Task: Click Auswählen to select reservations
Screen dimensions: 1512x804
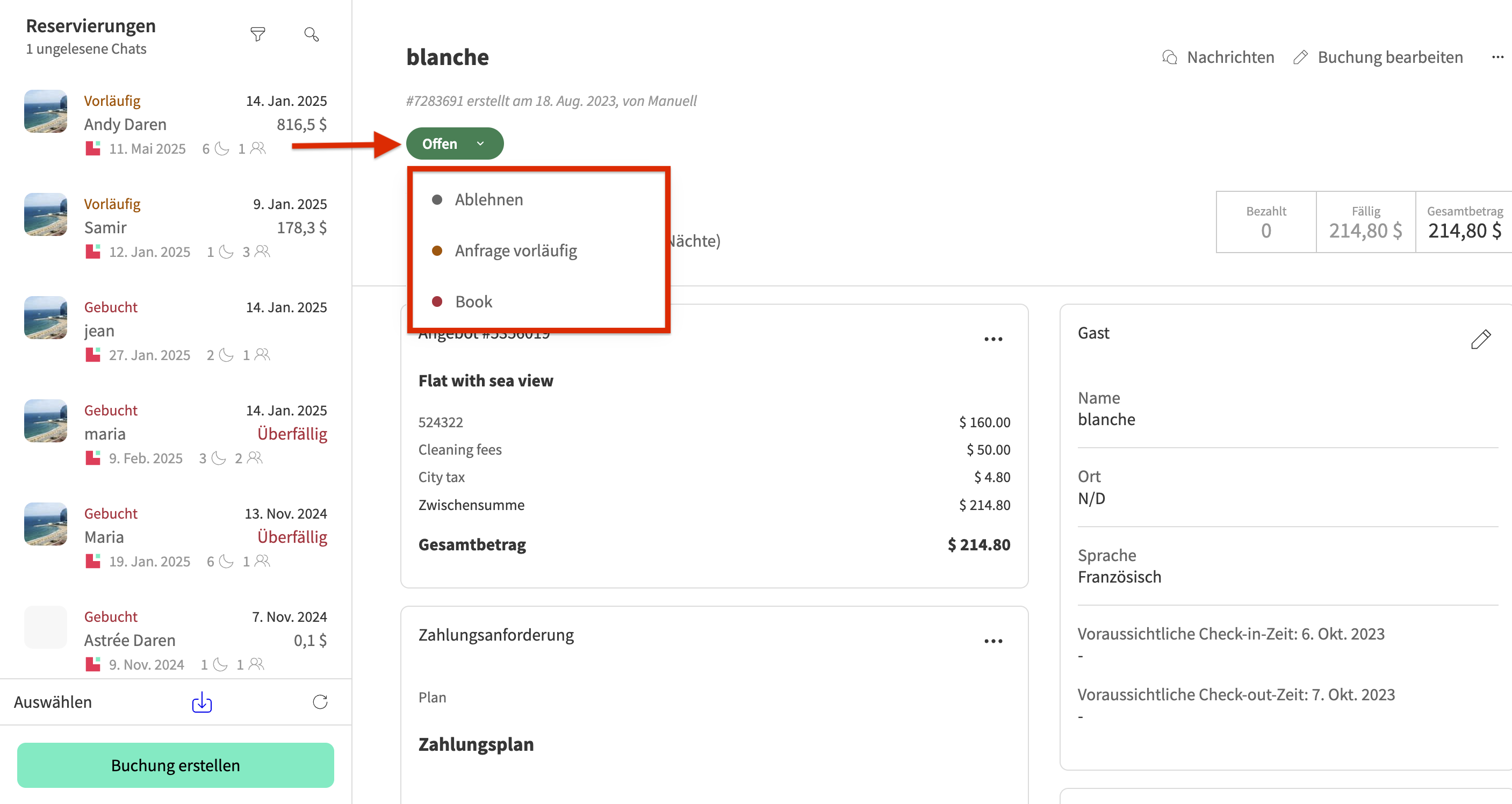Action: pyautogui.click(x=53, y=702)
